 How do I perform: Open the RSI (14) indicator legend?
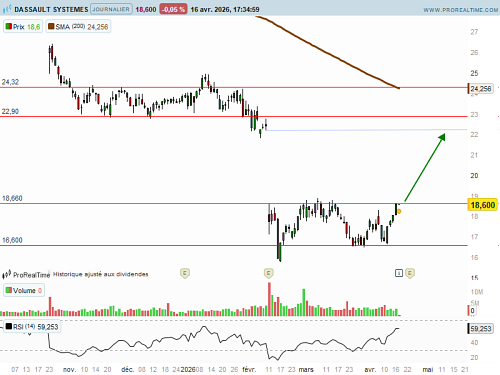[x=32, y=327]
